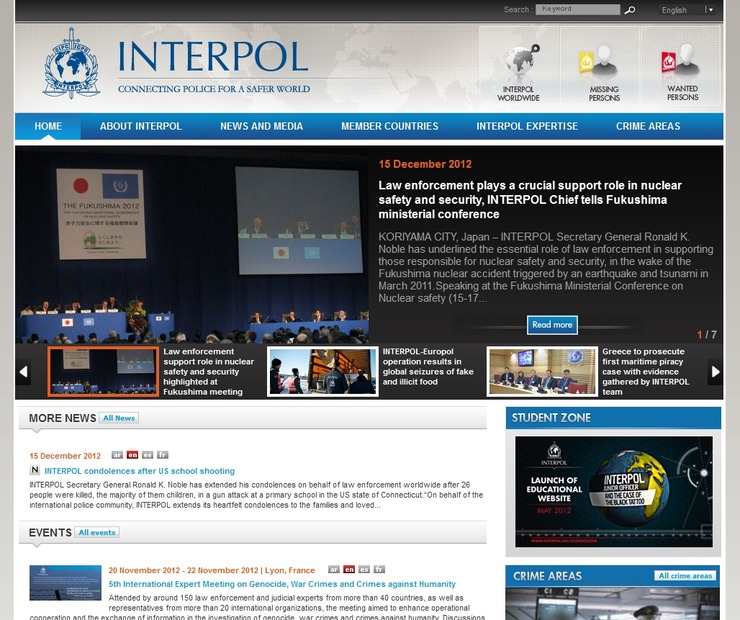
Task: Select 'es' language for the Genocide meeting event
Action: 364,569
